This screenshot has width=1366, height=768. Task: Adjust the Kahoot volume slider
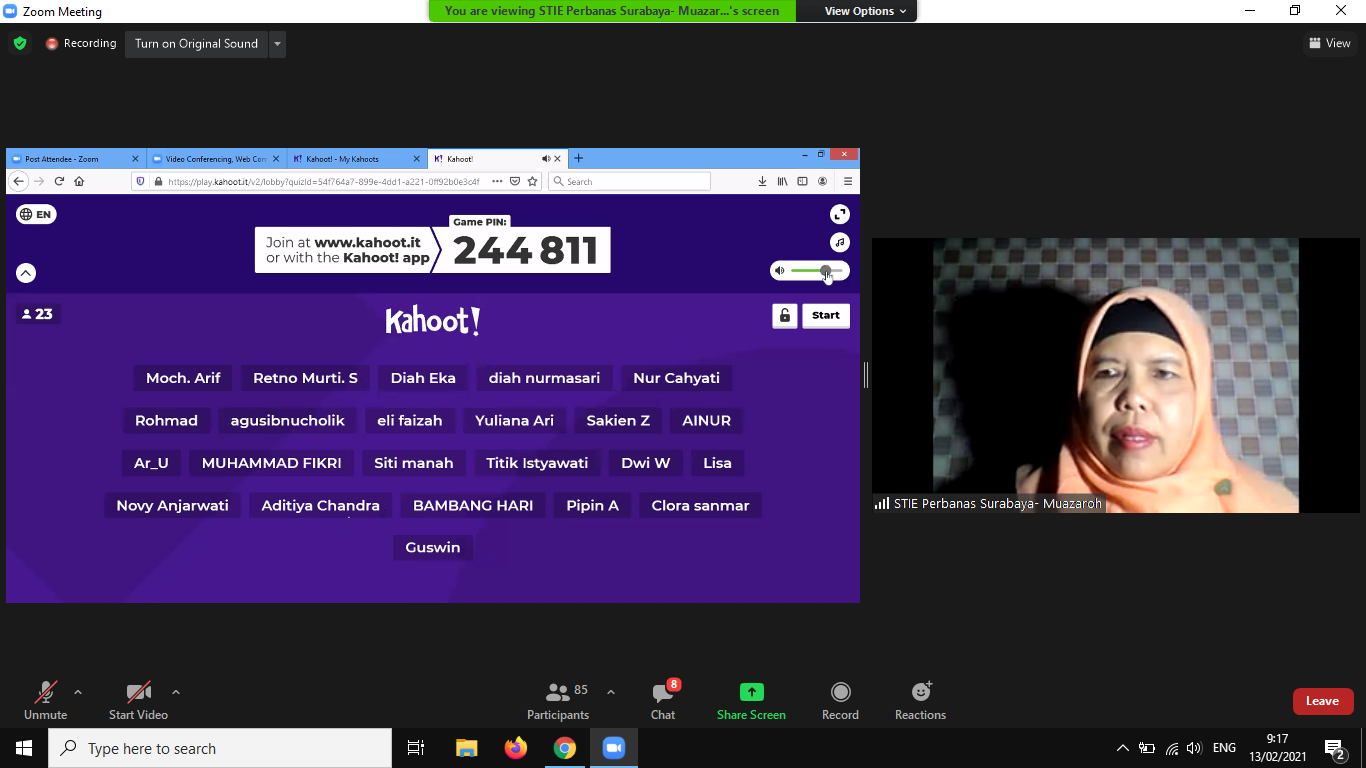pos(819,271)
